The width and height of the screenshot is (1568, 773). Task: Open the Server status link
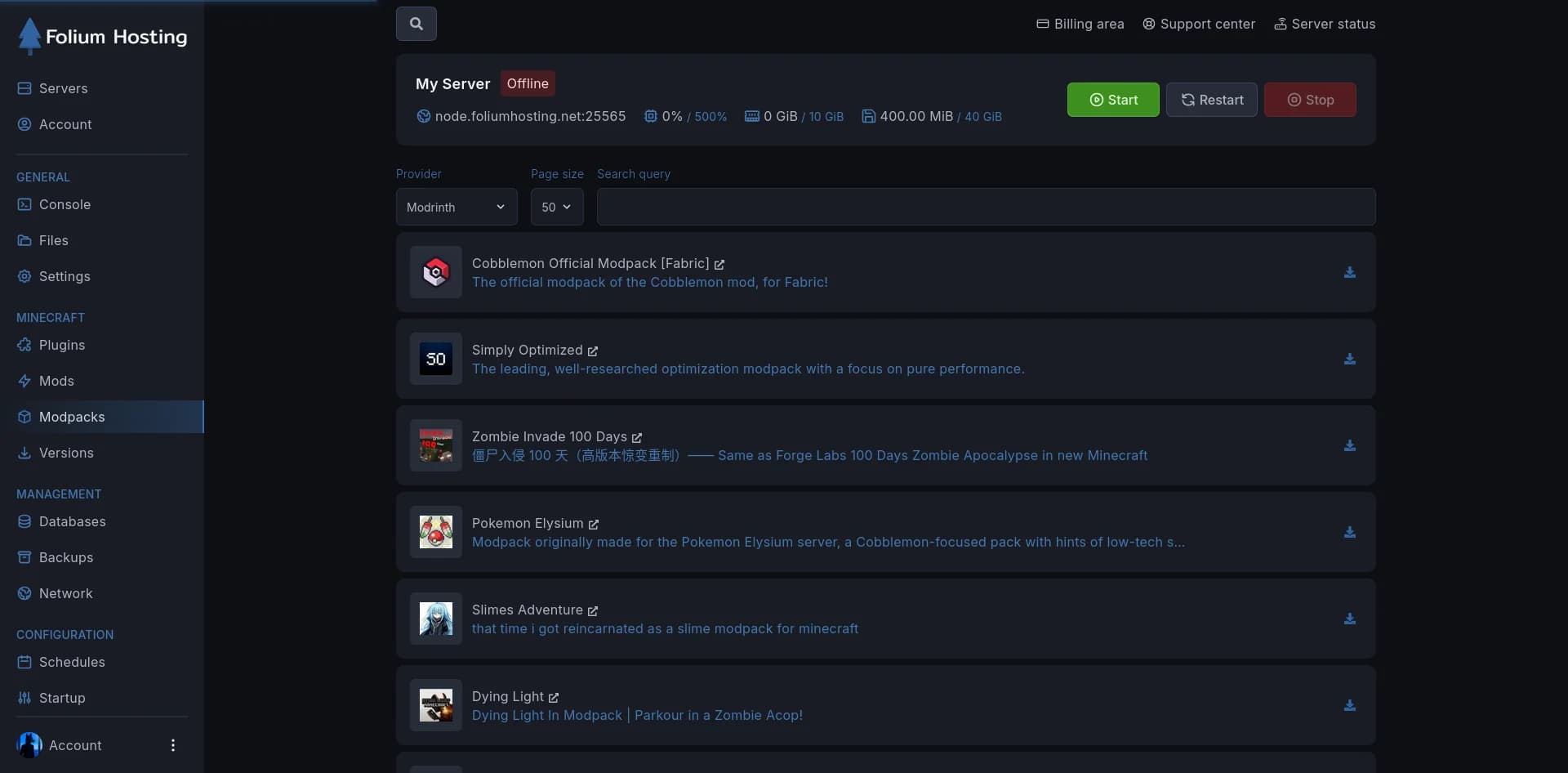click(x=1325, y=24)
